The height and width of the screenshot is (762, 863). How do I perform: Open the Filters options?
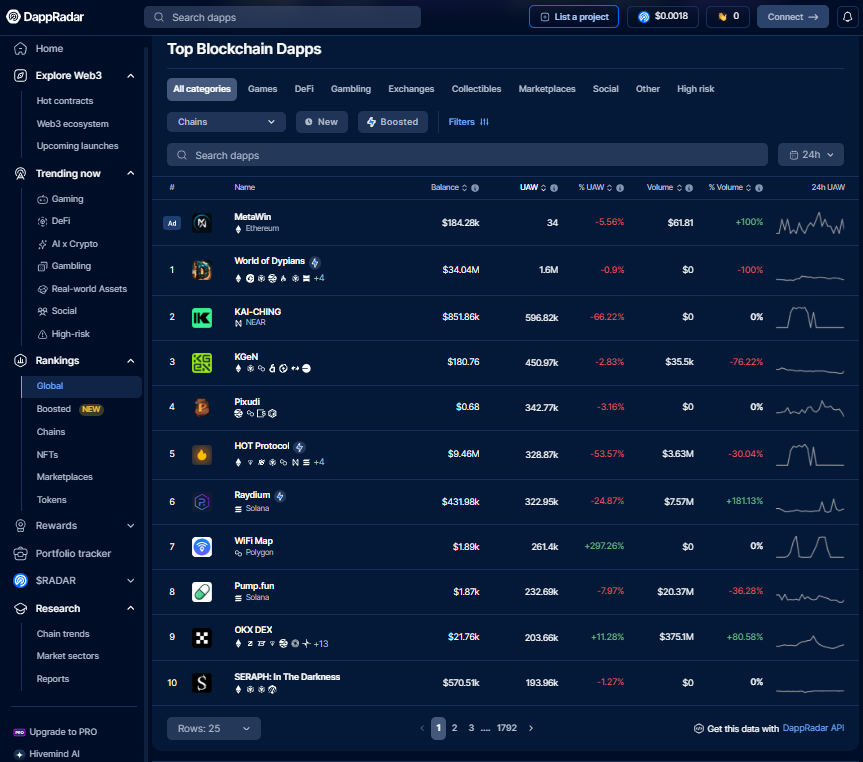pyautogui.click(x=468, y=122)
